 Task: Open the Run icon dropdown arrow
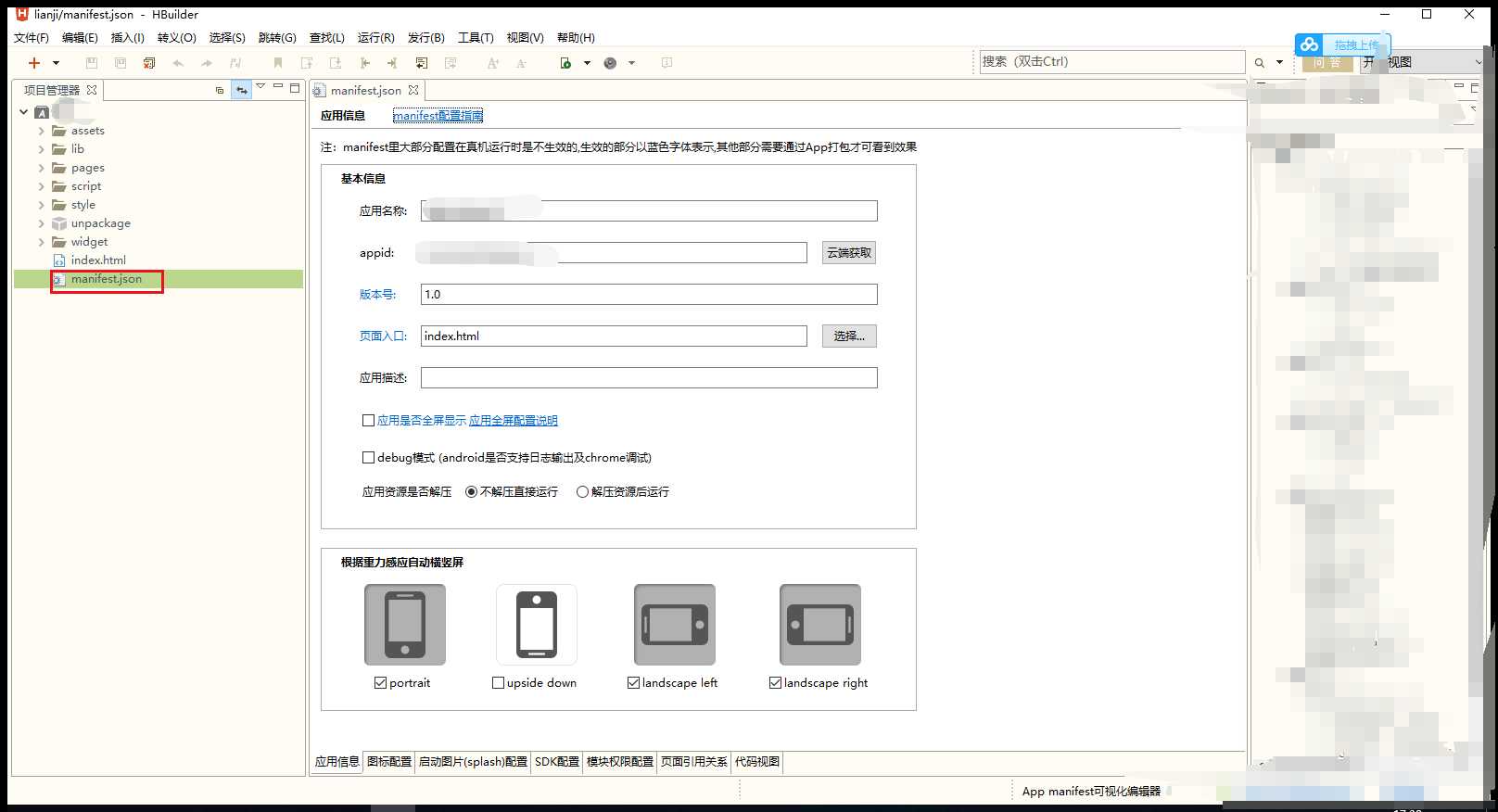[x=587, y=63]
